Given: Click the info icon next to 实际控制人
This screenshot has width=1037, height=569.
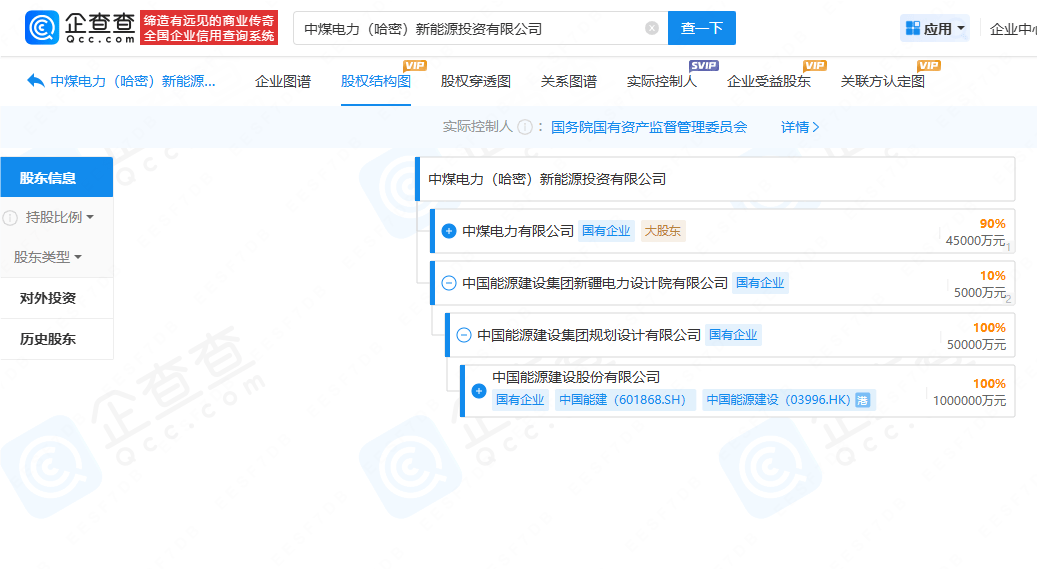Looking at the screenshot, I should [x=524, y=127].
